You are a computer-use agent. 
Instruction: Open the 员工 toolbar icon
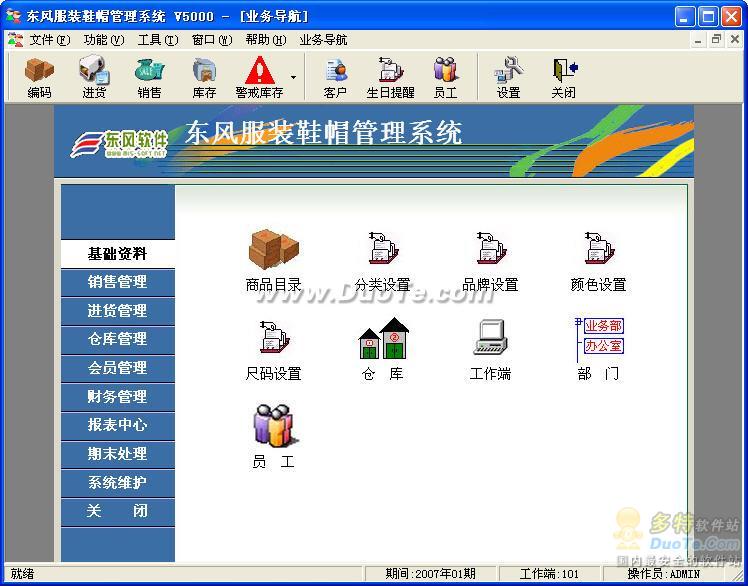point(446,77)
